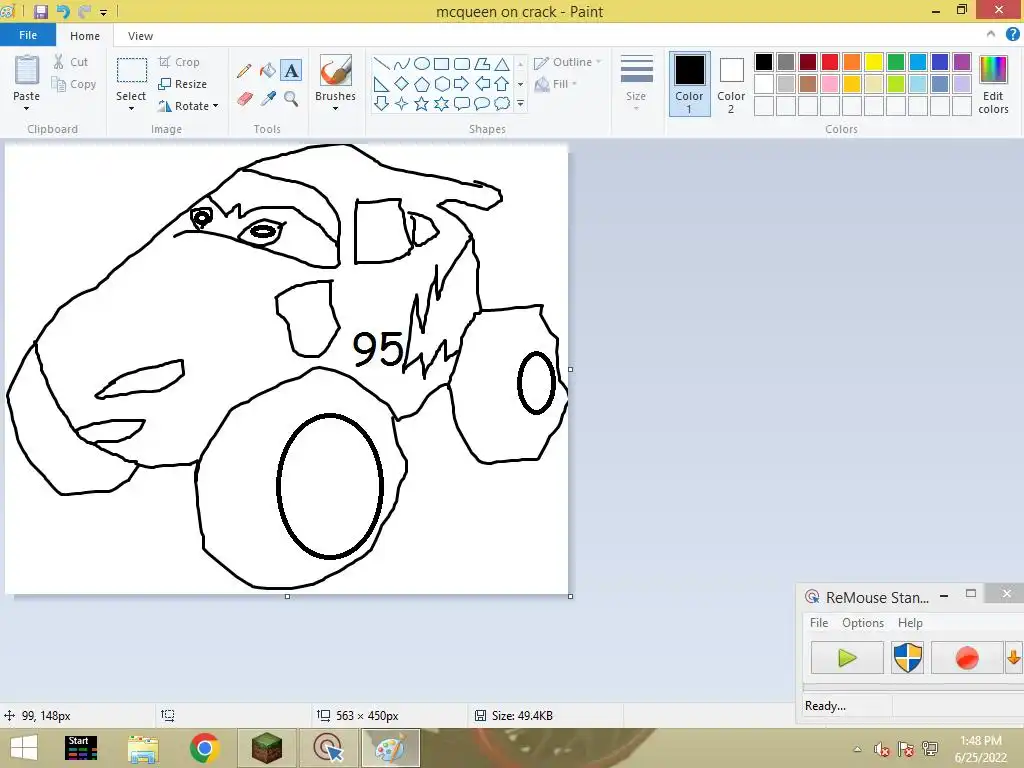The height and width of the screenshot is (768, 1024).
Task: Click the Save icon in title bar
Action: 40,12
